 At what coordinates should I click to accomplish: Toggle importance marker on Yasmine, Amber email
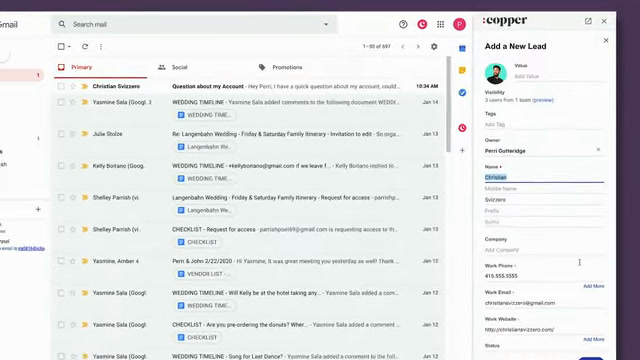(x=84, y=261)
